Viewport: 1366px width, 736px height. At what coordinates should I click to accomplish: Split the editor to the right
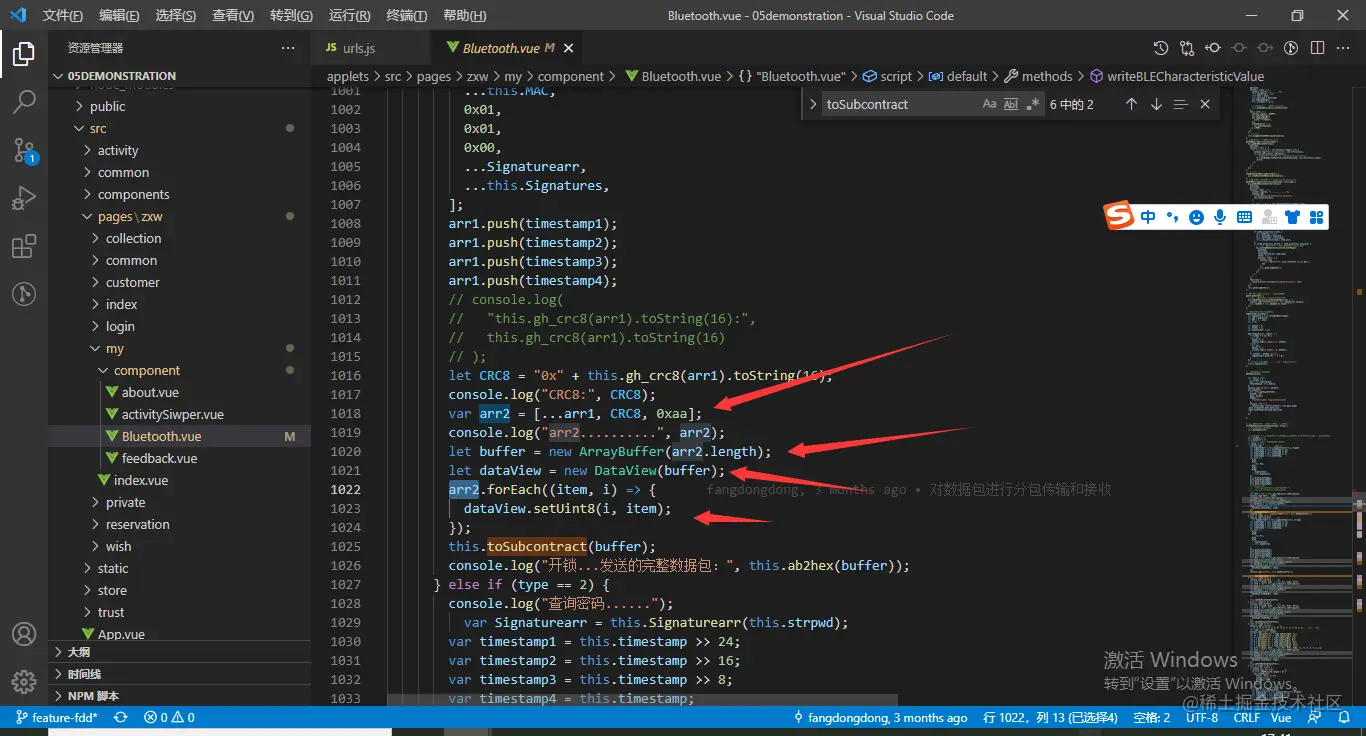coord(1317,47)
